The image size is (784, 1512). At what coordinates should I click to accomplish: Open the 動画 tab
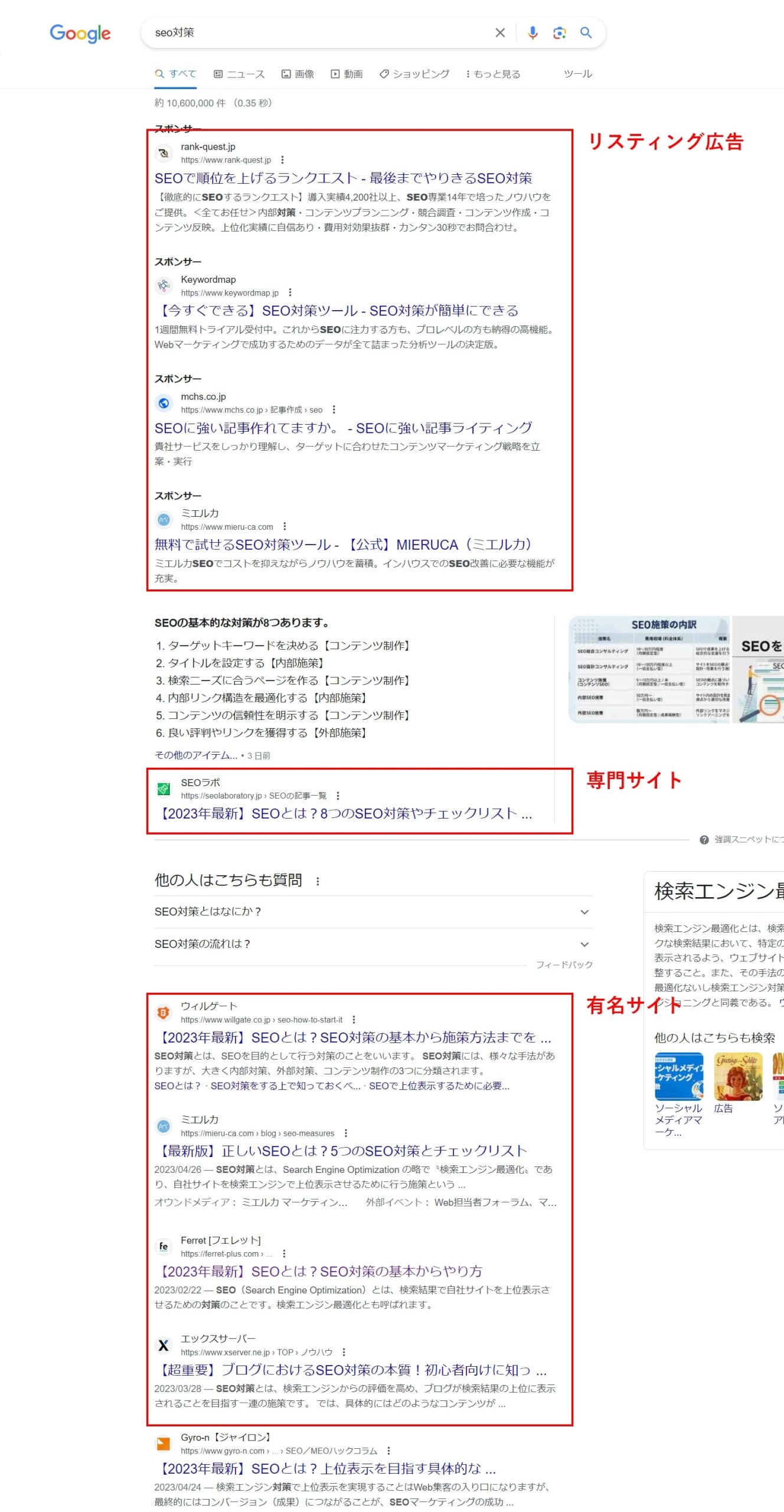click(347, 74)
